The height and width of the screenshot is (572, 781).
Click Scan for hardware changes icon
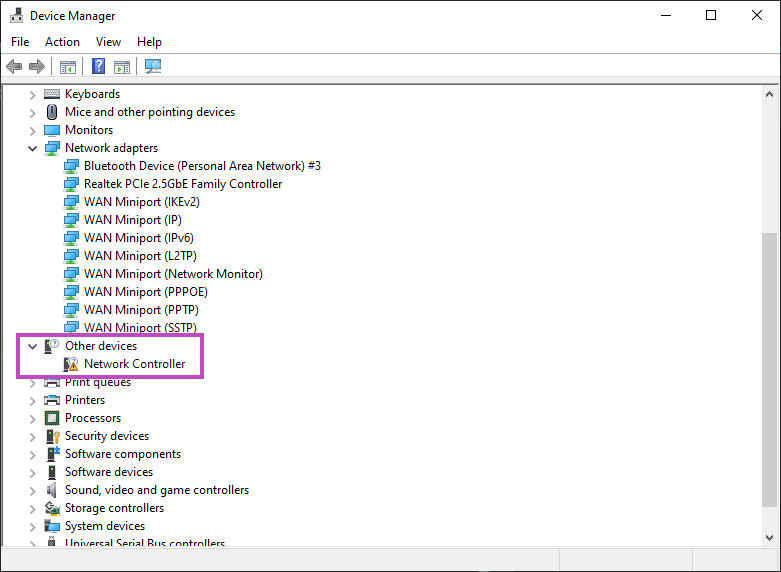(153, 66)
